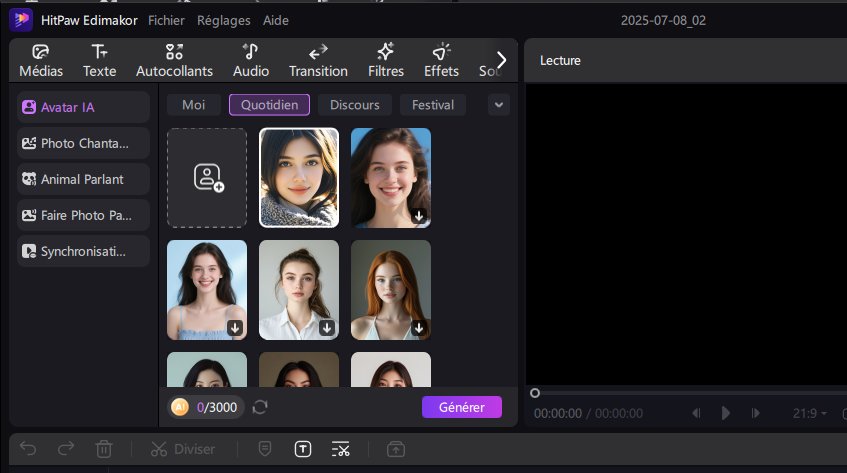Click the project name 2025-07-08_02
847x473 pixels.
[x=663, y=21]
